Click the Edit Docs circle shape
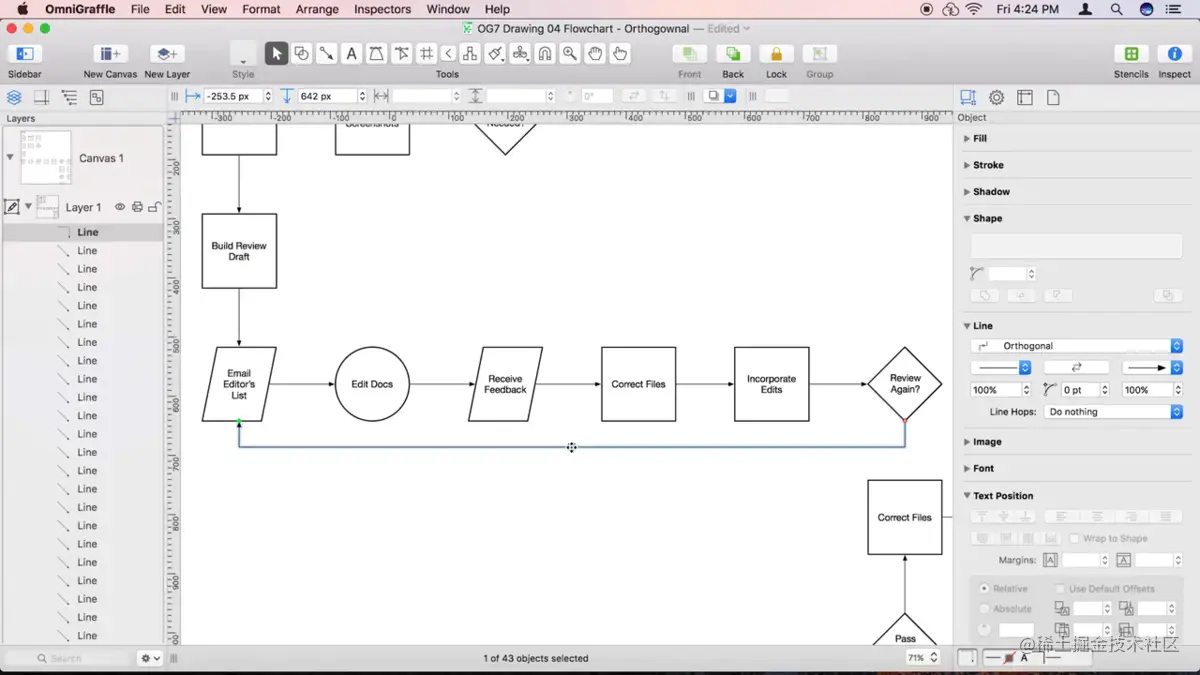 pos(372,384)
